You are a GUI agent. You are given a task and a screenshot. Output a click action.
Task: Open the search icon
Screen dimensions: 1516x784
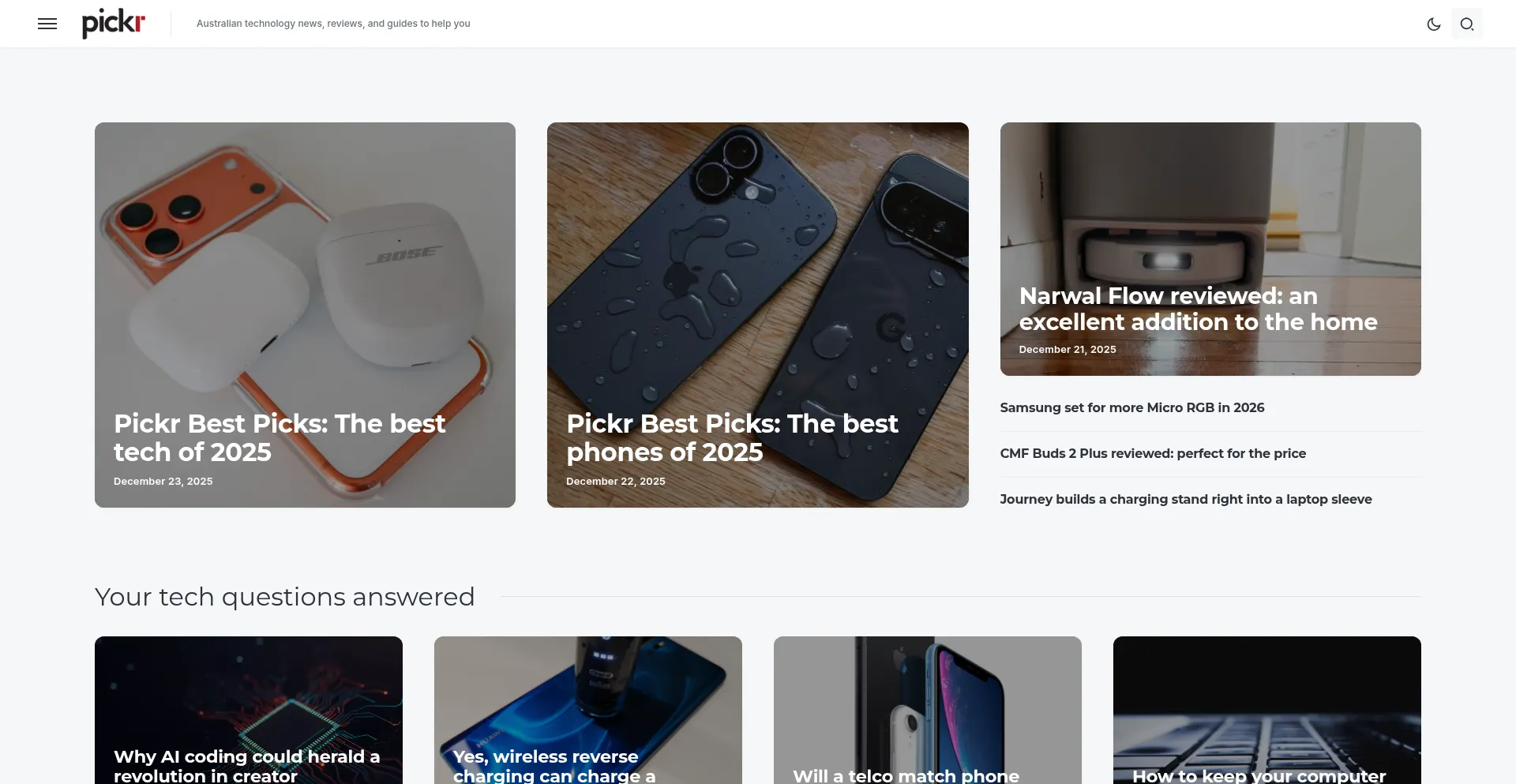pos(1467,24)
